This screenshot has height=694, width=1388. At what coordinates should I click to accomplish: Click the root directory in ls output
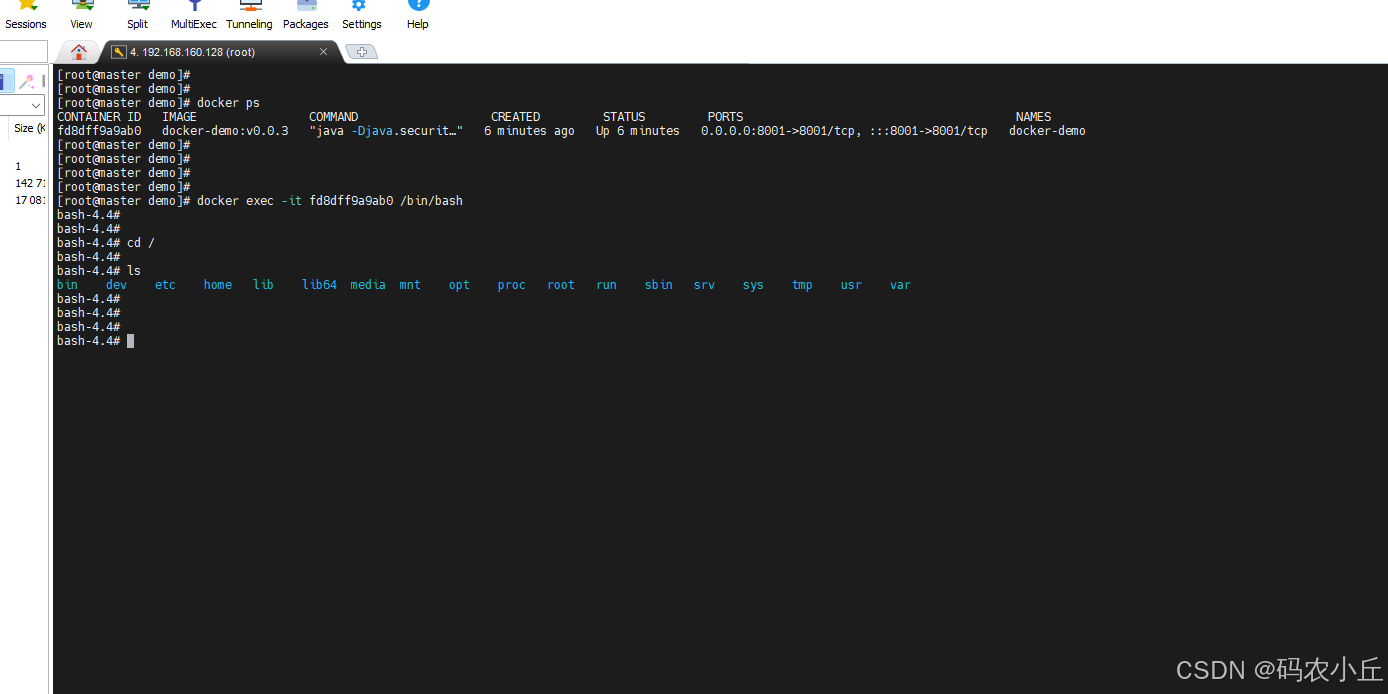[x=561, y=285]
